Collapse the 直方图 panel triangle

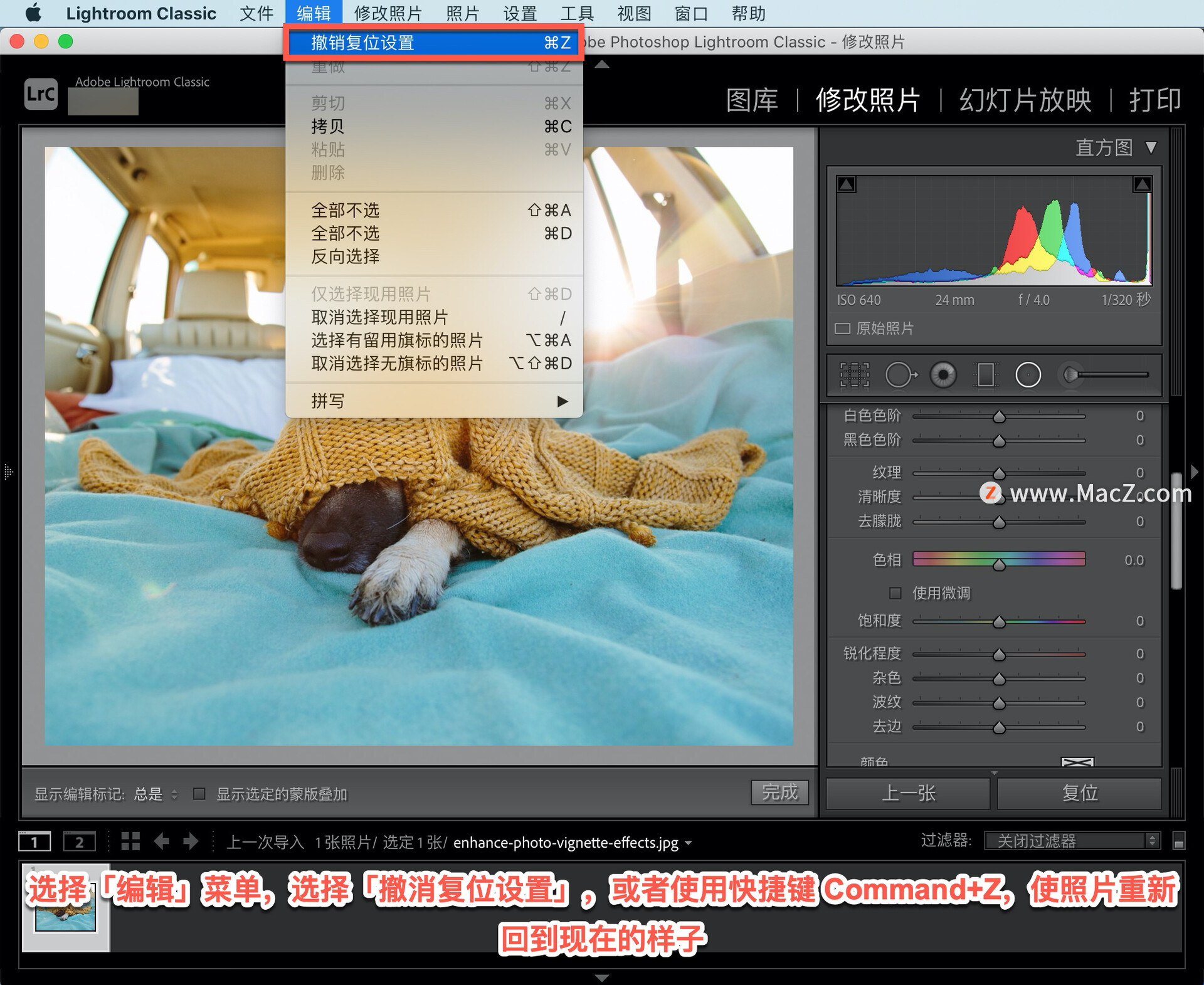(1151, 147)
